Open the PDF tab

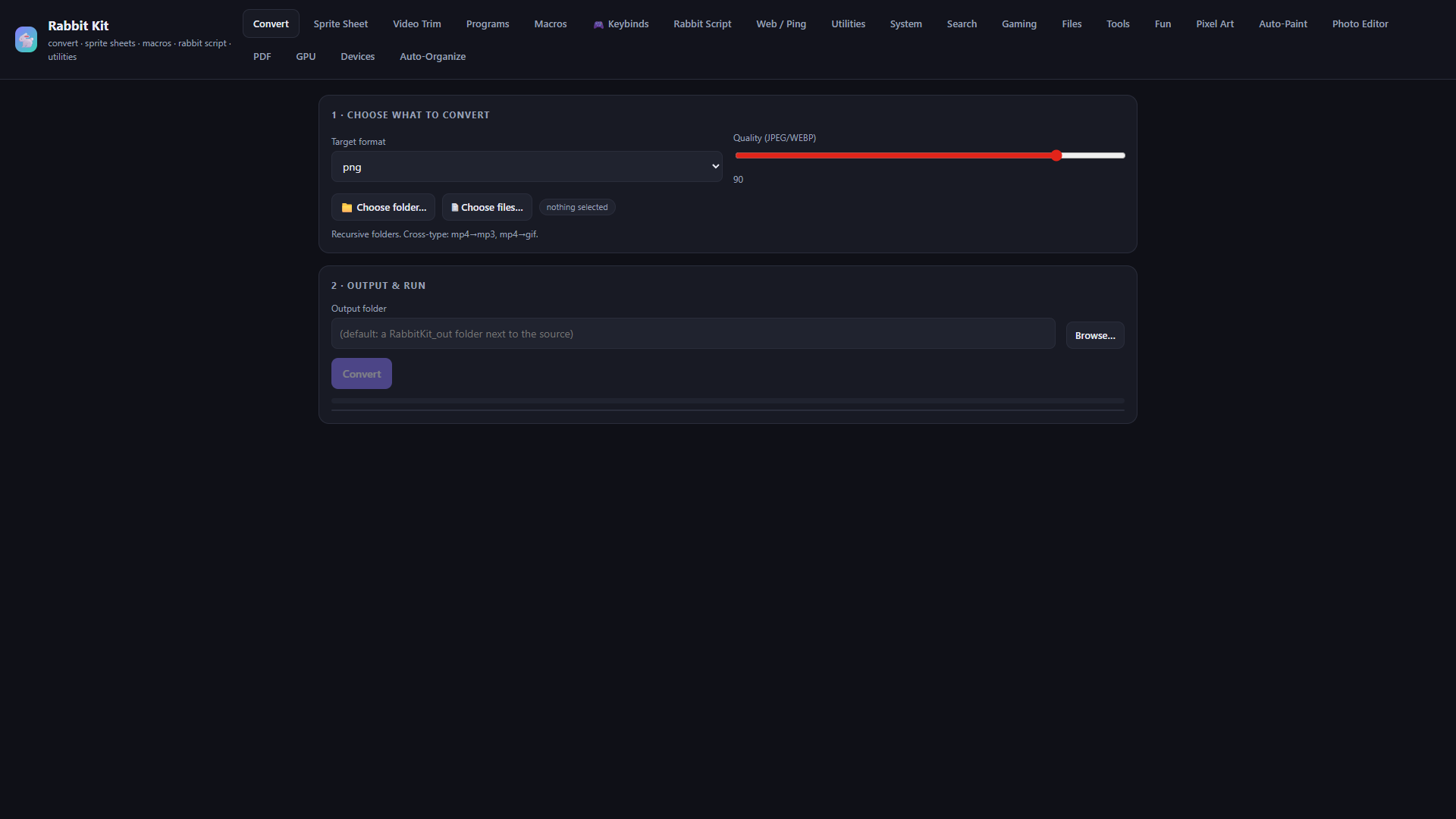pos(262,56)
